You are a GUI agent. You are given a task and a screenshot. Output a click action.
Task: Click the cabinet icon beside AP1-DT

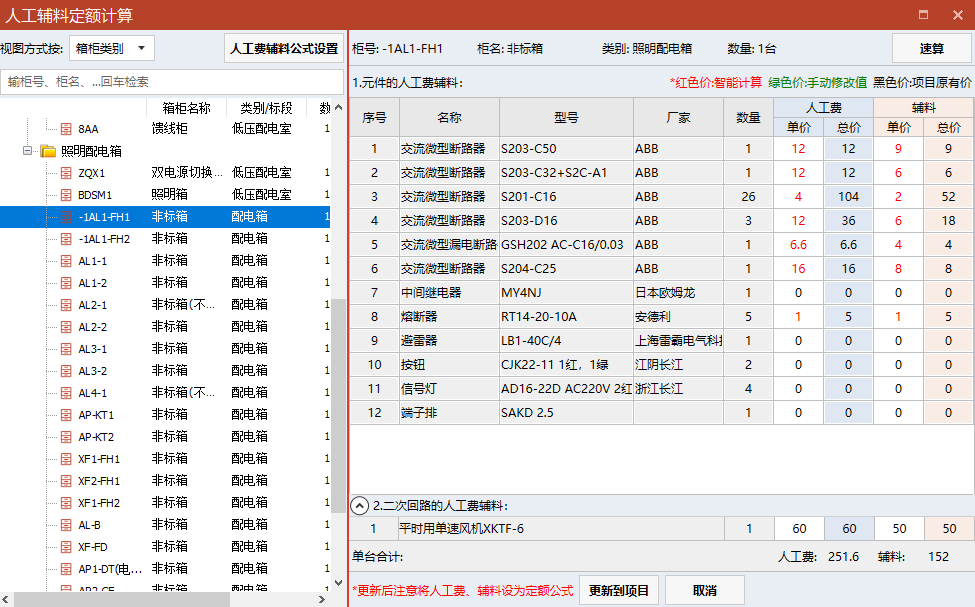pos(66,568)
